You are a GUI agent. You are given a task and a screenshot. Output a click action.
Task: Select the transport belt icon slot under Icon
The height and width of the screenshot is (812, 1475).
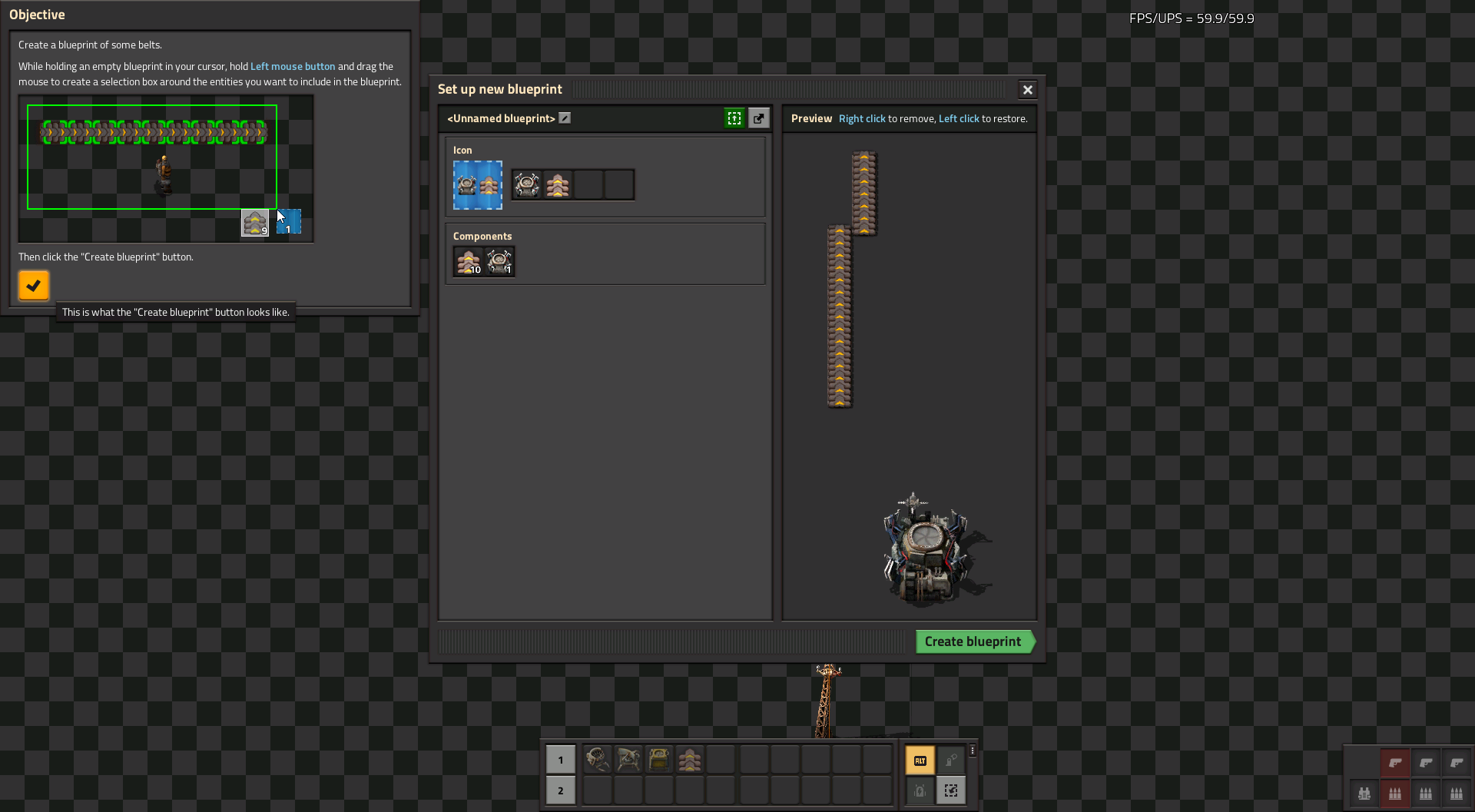tap(558, 185)
